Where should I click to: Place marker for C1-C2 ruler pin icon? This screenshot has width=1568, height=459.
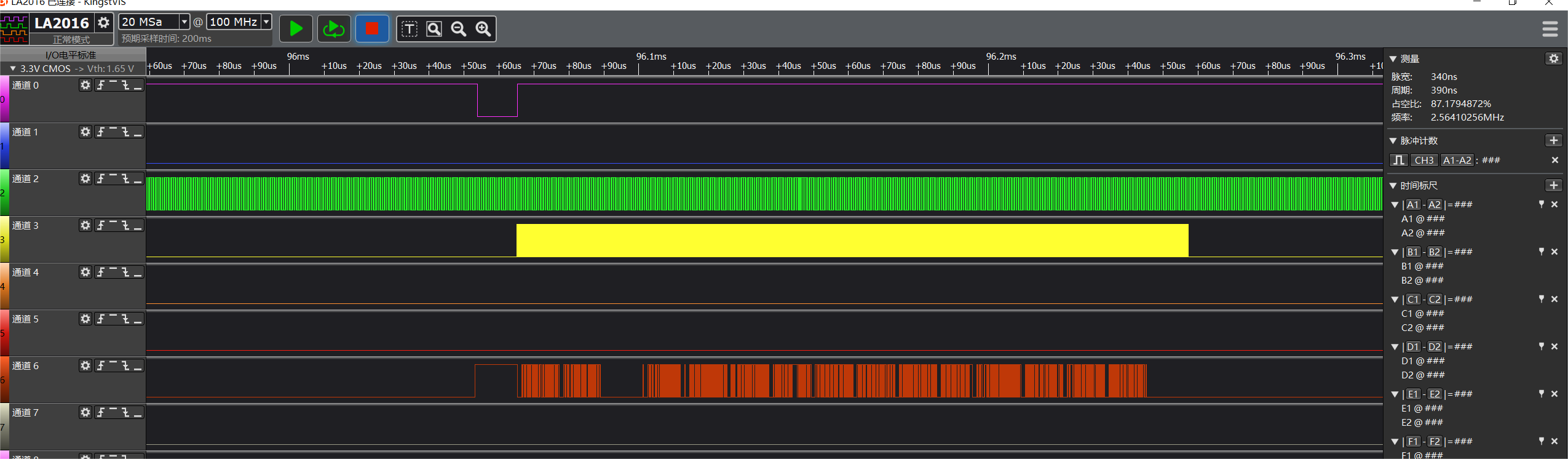pos(1542,299)
